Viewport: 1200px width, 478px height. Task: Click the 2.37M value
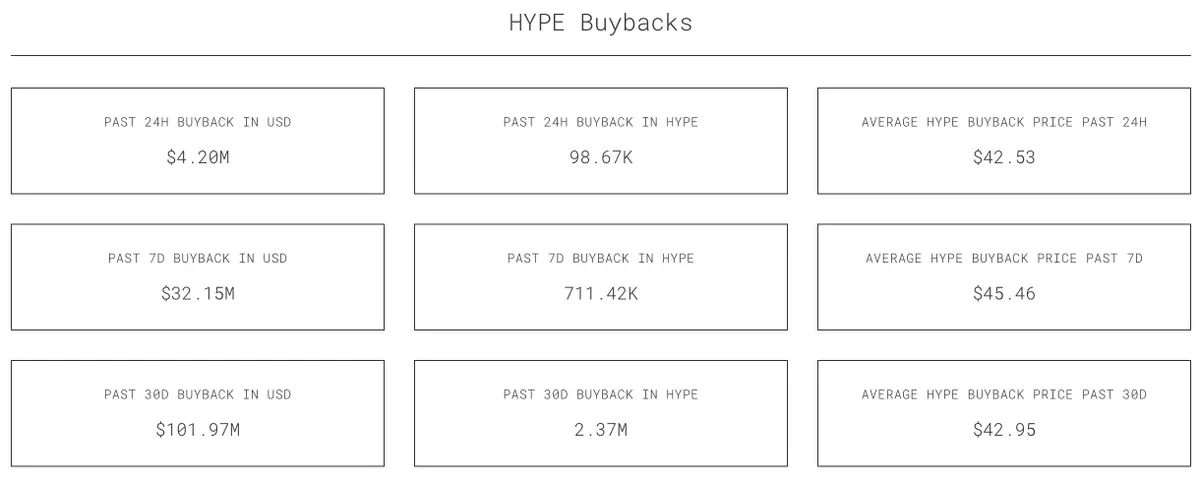click(x=601, y=430)
